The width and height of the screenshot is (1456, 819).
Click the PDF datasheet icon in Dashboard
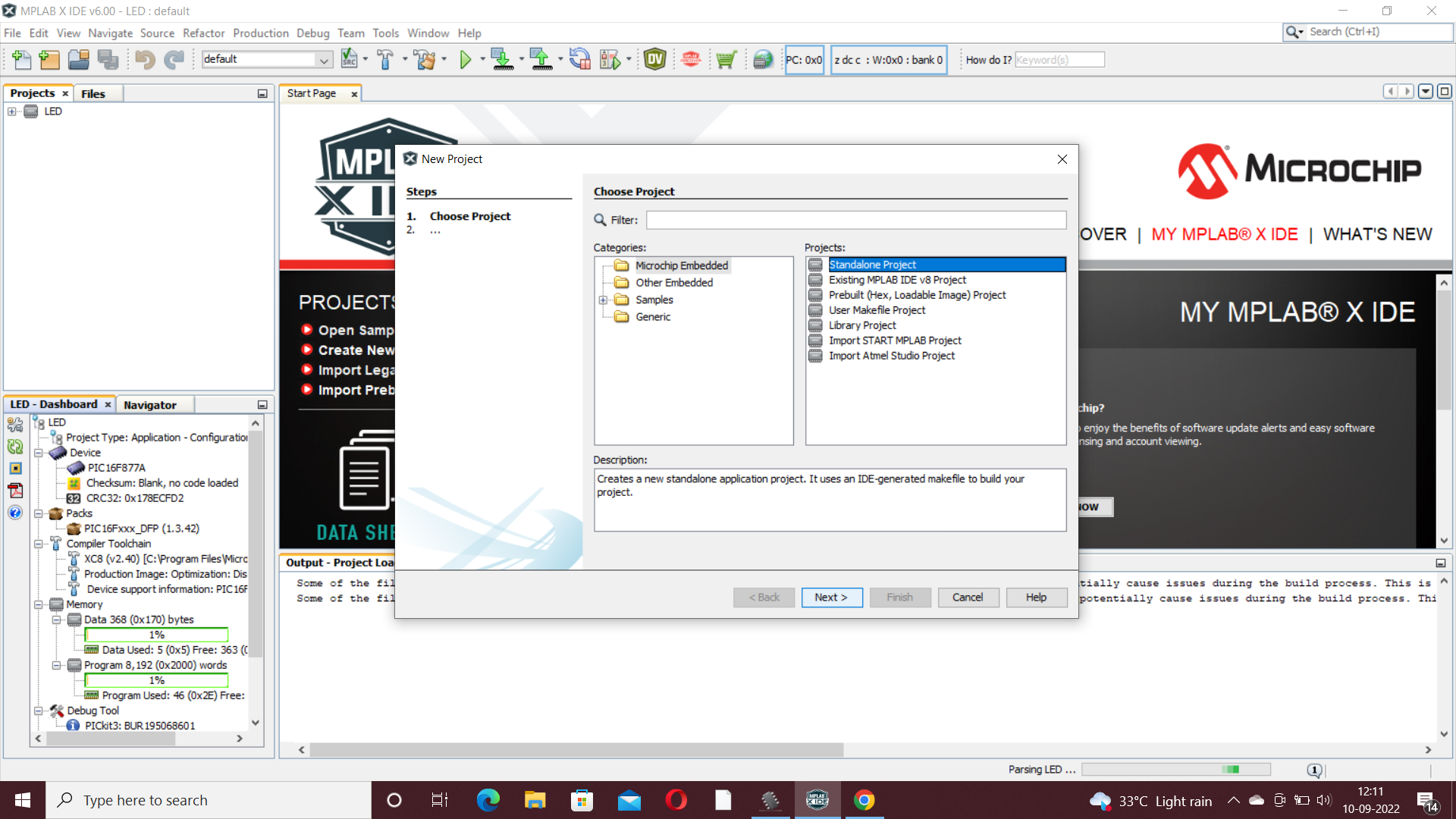[x=15, y=491]
